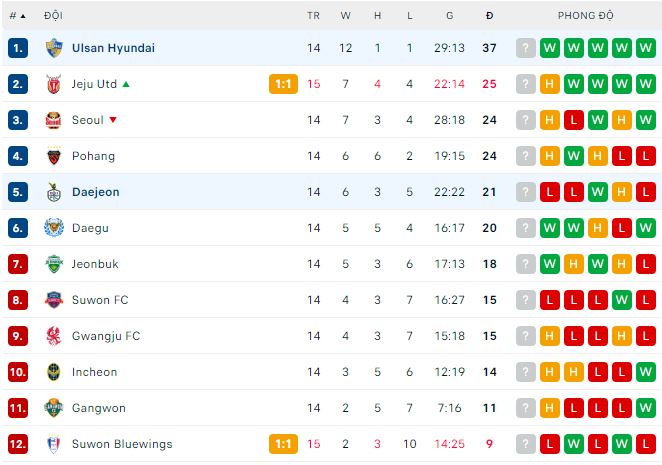
Task: Sort standings by Đ points header
Action: point(489,16)
